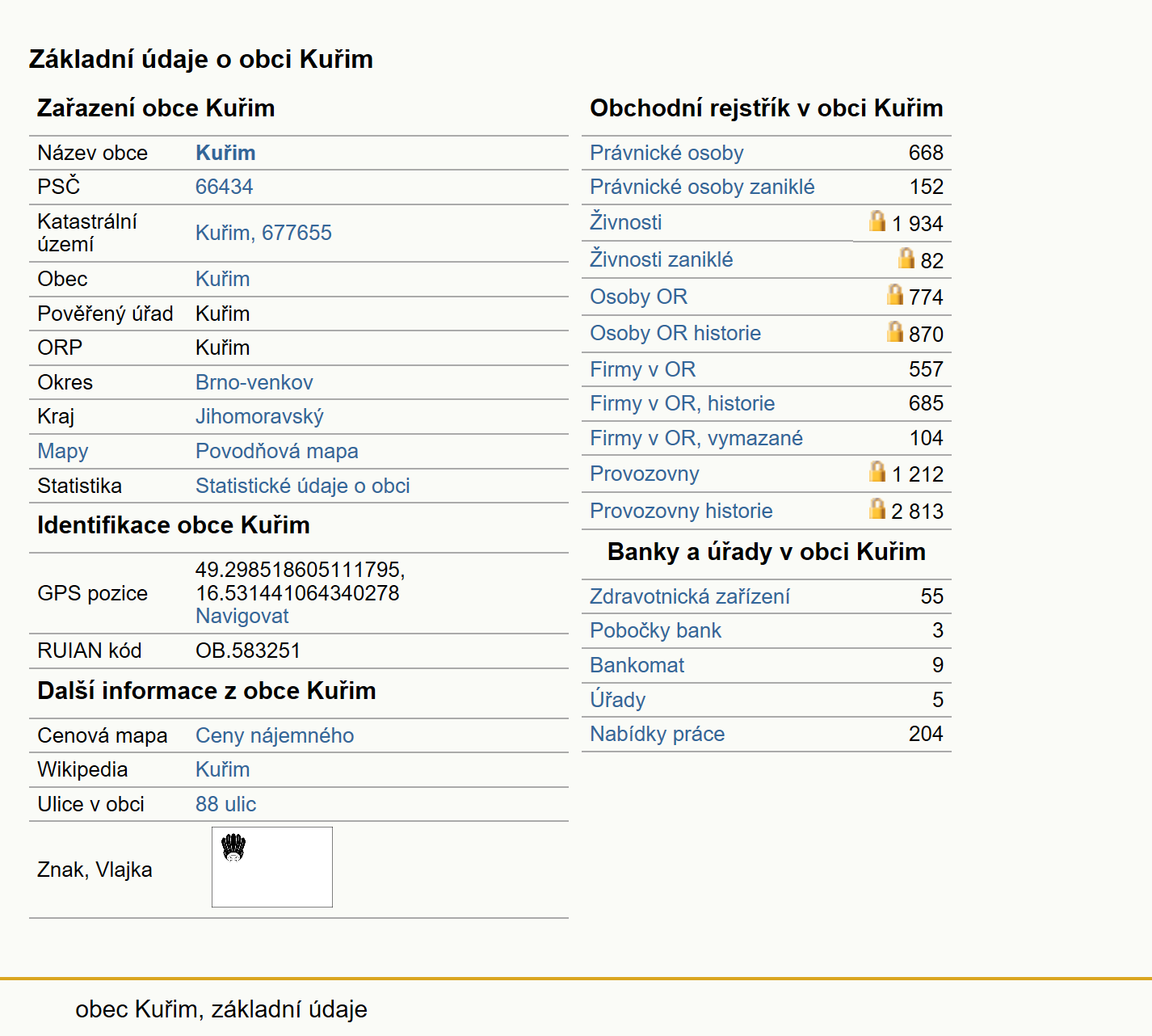
Task: Open Ceny nájemného price map
Action: coord(275,735)
